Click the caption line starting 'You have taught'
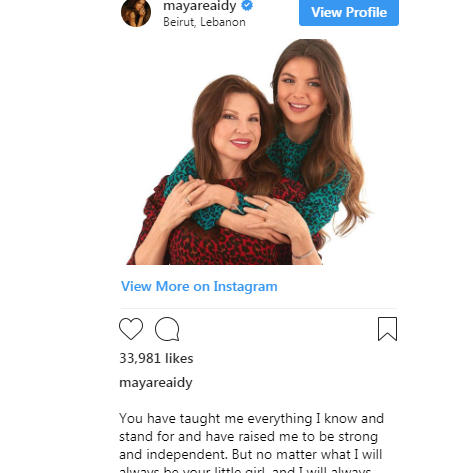 (251, 418)
